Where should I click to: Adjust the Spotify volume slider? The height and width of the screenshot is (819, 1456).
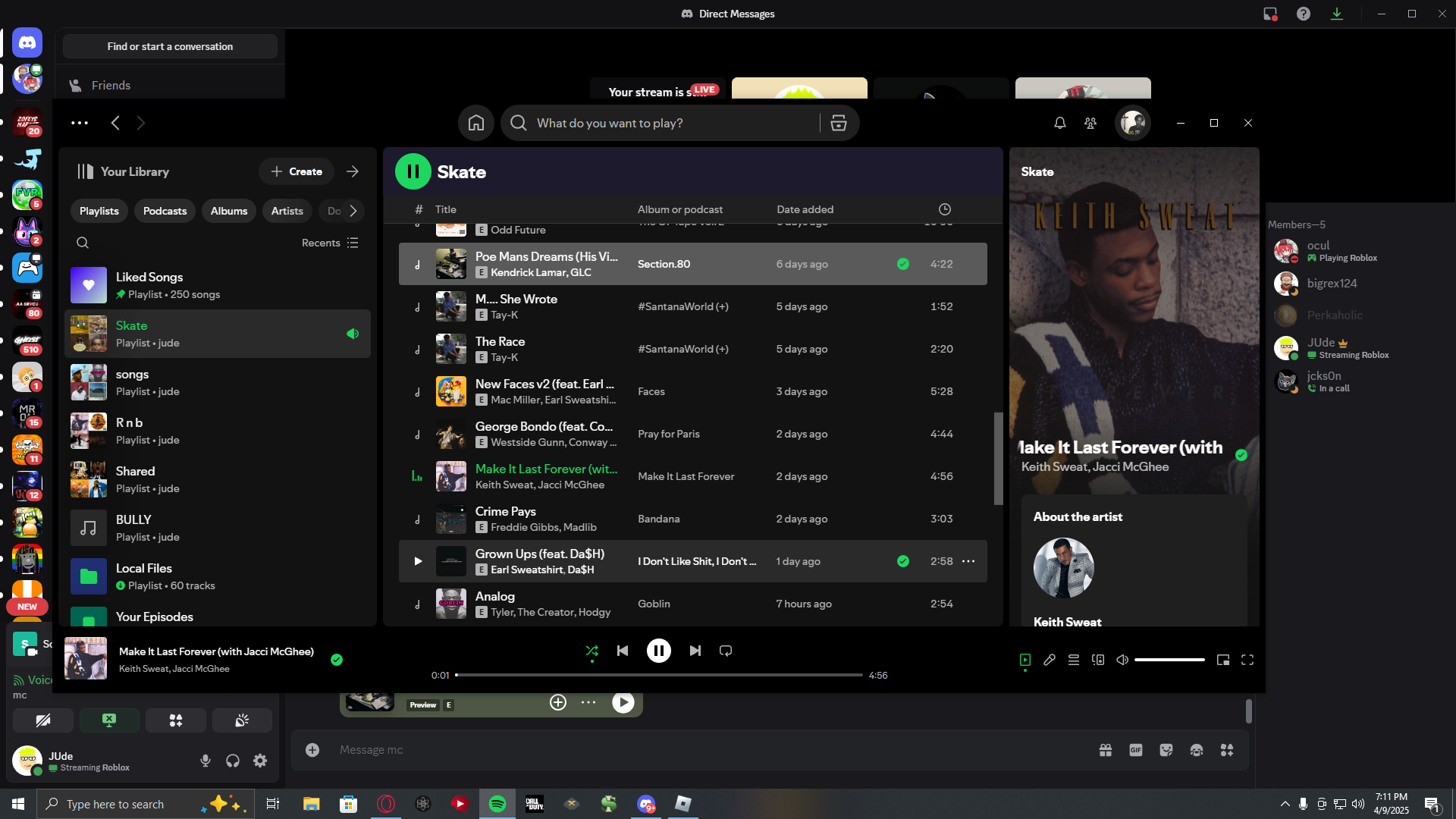point(1169,660)
